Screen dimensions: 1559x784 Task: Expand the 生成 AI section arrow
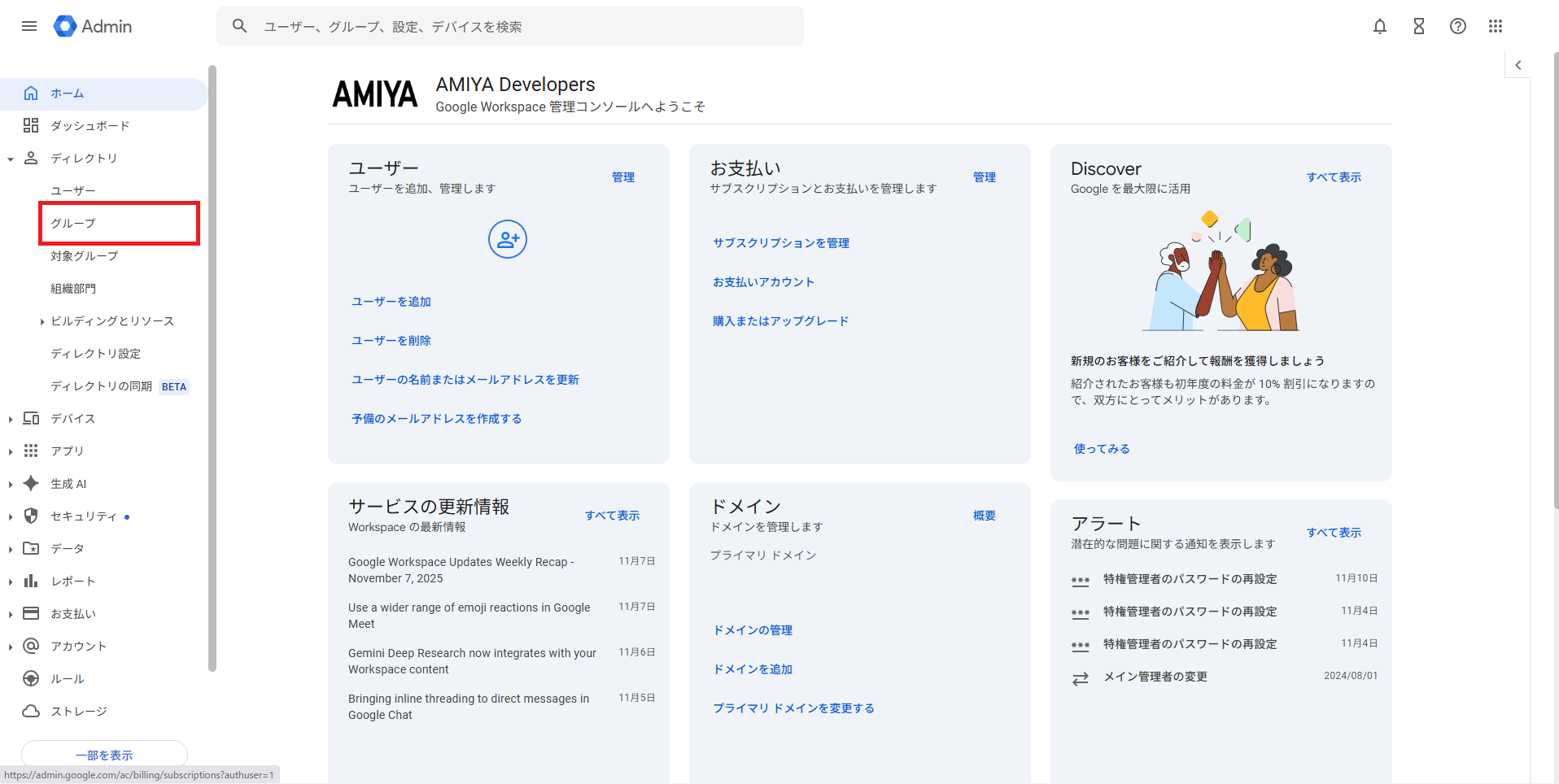pyautogui.click(x=11, y=485)
